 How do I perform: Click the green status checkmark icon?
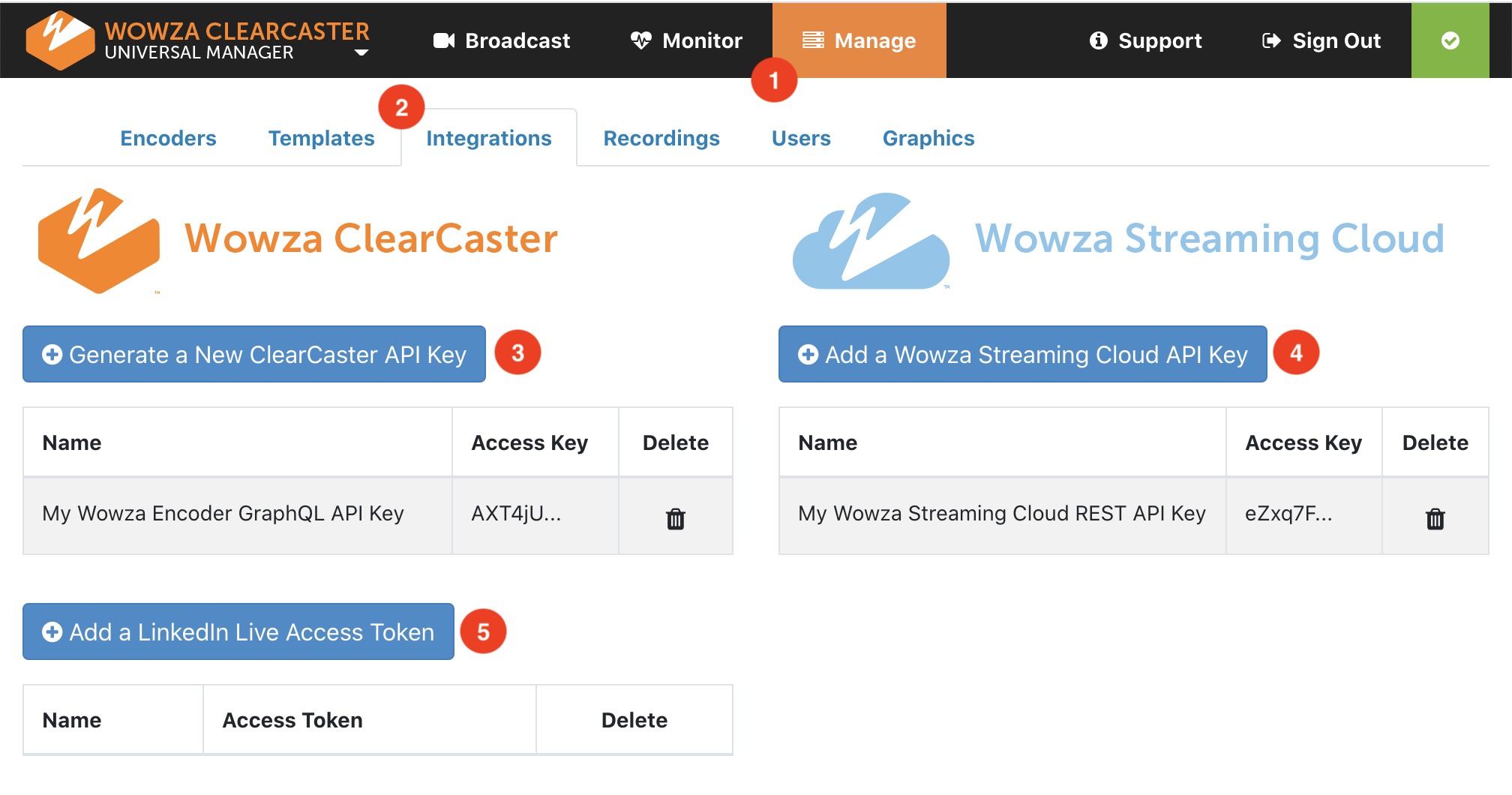coord(1450,40)
